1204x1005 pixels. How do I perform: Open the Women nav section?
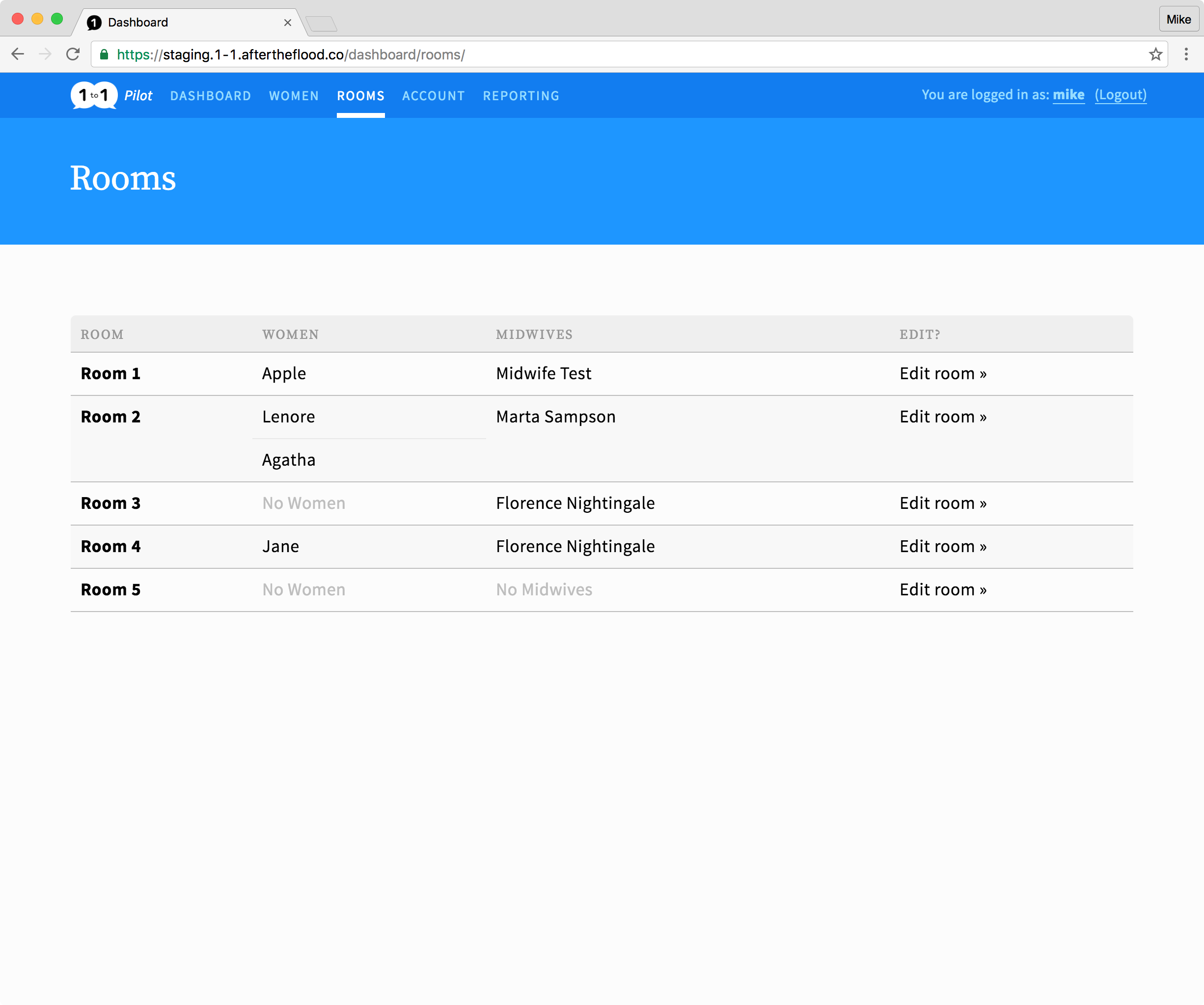coord(294,96)
